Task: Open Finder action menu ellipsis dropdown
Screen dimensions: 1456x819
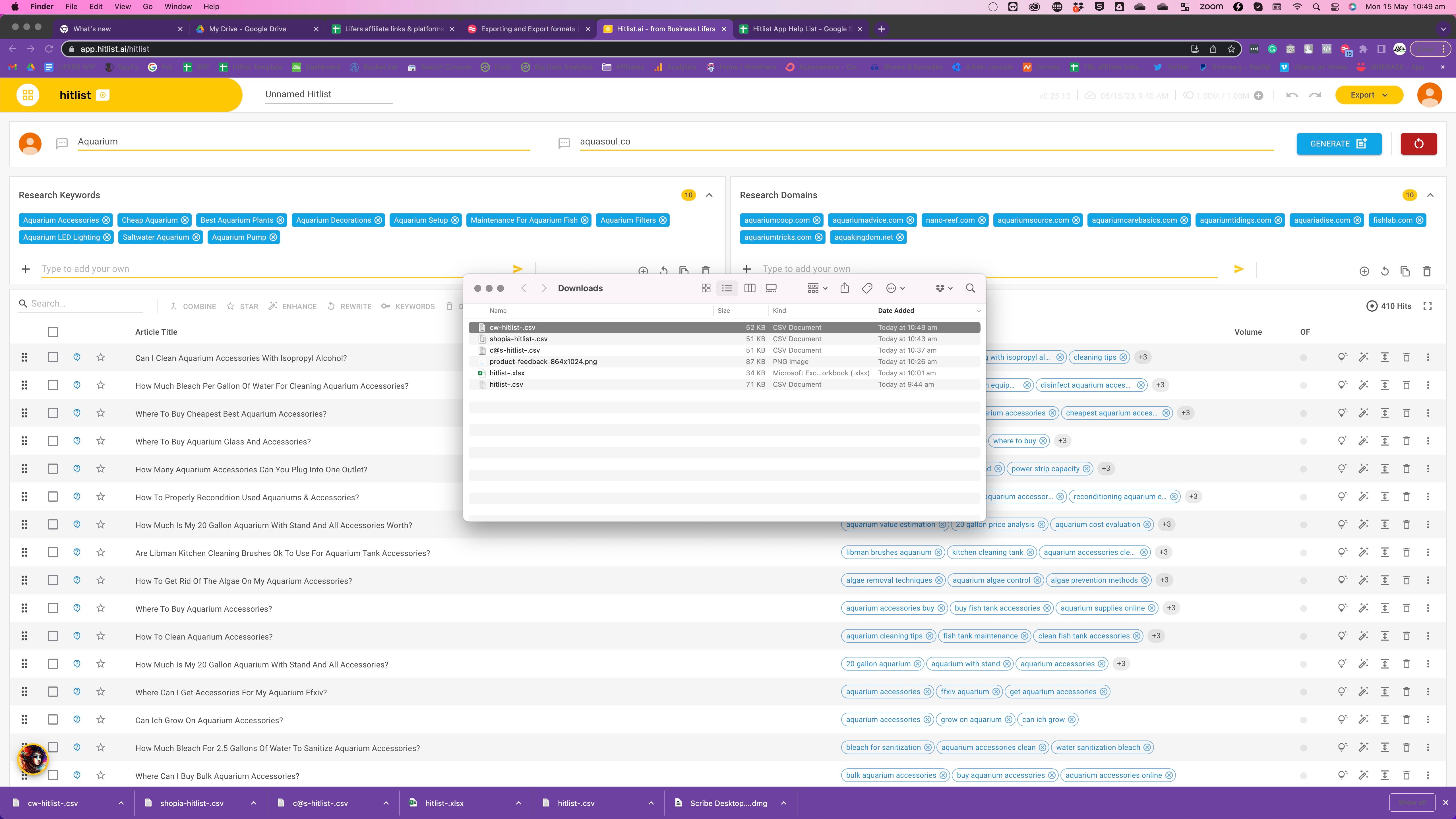Action: coord(895,288)
